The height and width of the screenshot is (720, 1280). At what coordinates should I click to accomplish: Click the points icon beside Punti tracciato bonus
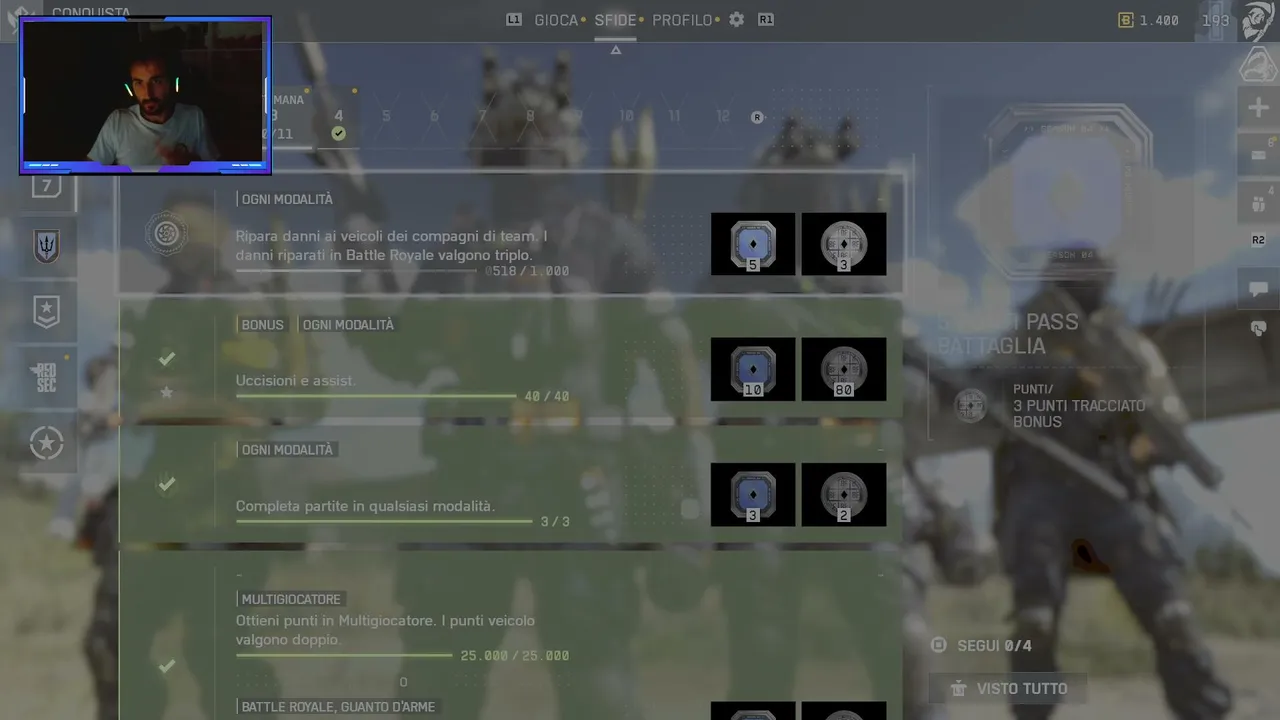(969, 405)
